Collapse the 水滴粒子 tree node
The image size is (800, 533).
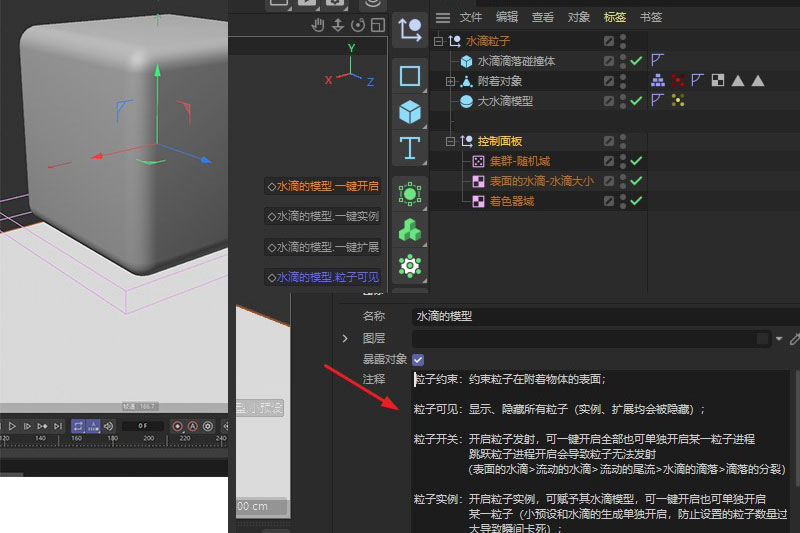pyautogui.click(x=438, y=41)
